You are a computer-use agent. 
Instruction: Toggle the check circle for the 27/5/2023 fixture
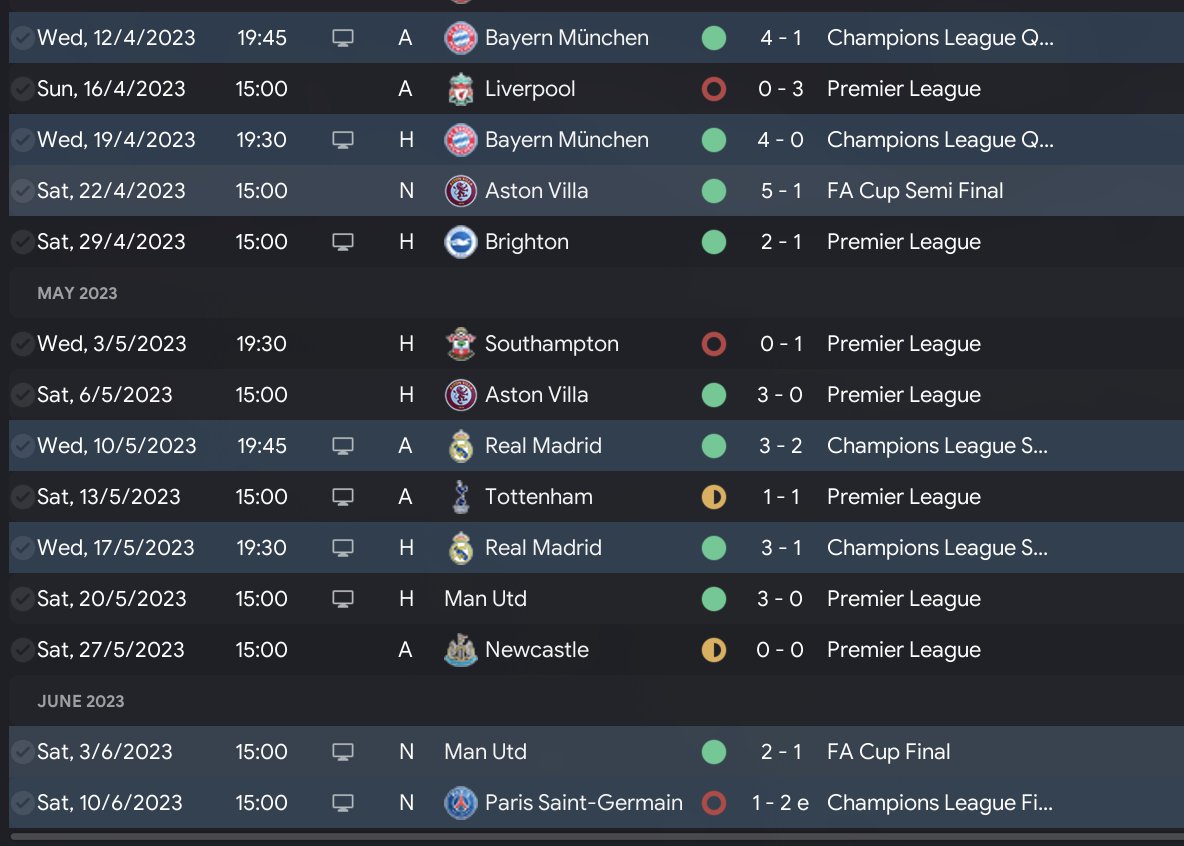point(22,650)
